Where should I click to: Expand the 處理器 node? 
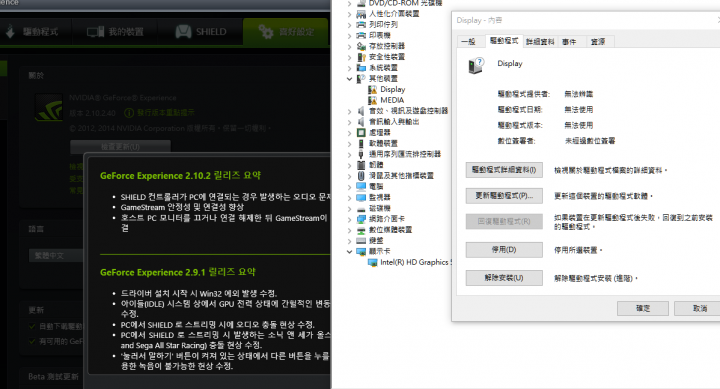(x=349, y=133)
